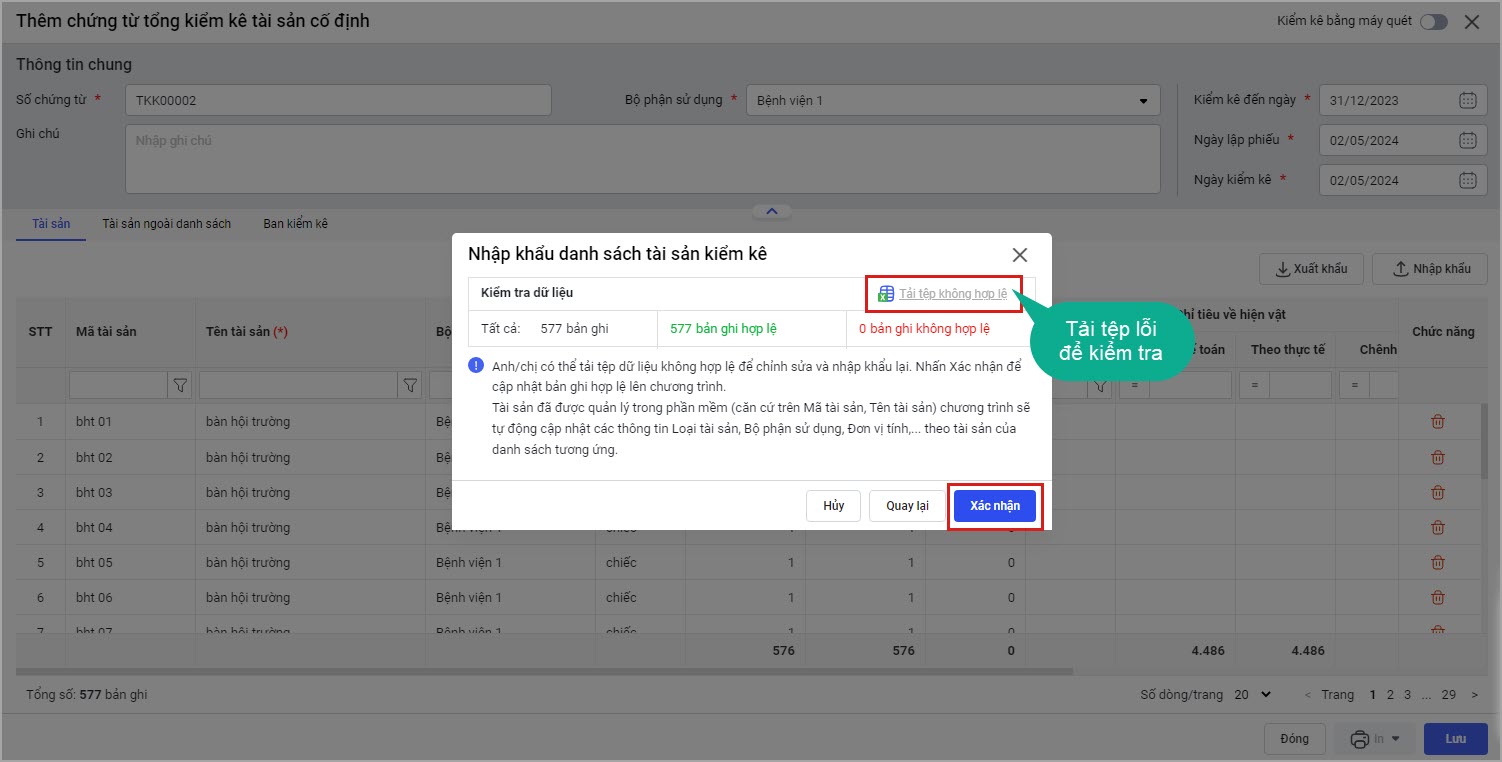Click the 577 bản ghi hợp lệ count
Image resolution: width=1502 pixels, height=762 pixels.
click(724, 328)
